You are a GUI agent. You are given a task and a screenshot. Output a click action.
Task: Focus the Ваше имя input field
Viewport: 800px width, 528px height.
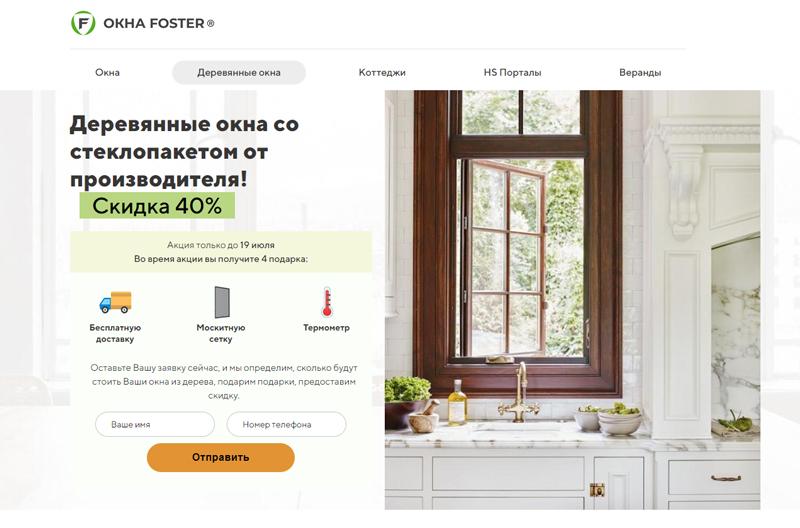click(x=155, y=424)
